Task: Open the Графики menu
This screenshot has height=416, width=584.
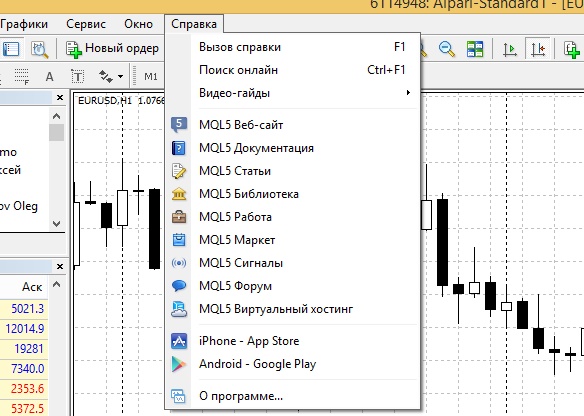Action: pos(24,24)
